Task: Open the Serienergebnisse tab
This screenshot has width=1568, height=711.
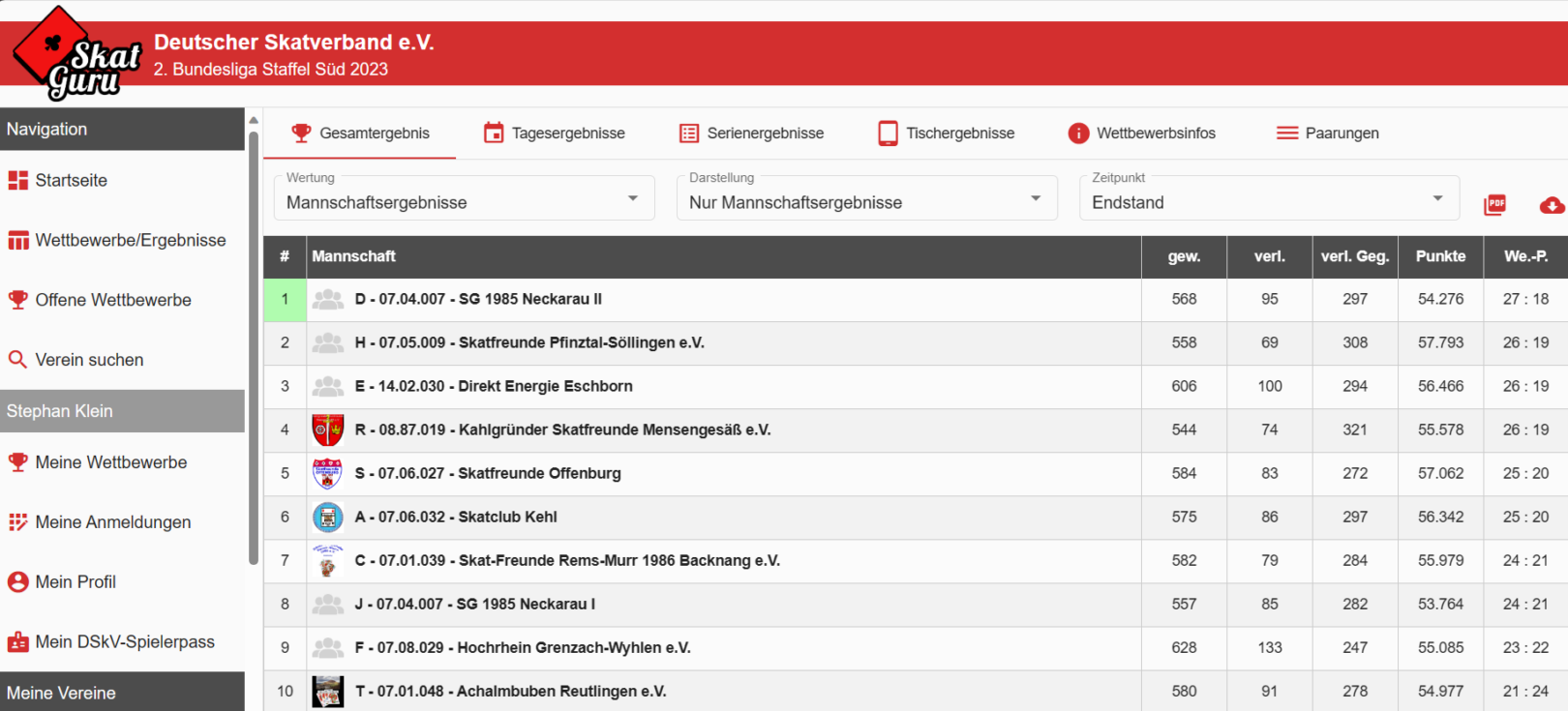Action: pos(751,133)
